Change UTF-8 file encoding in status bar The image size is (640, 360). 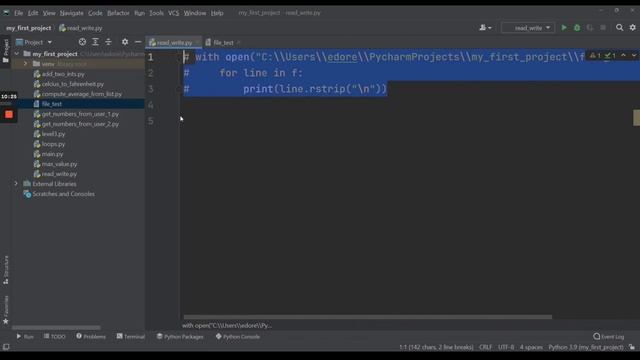[506, 347]
